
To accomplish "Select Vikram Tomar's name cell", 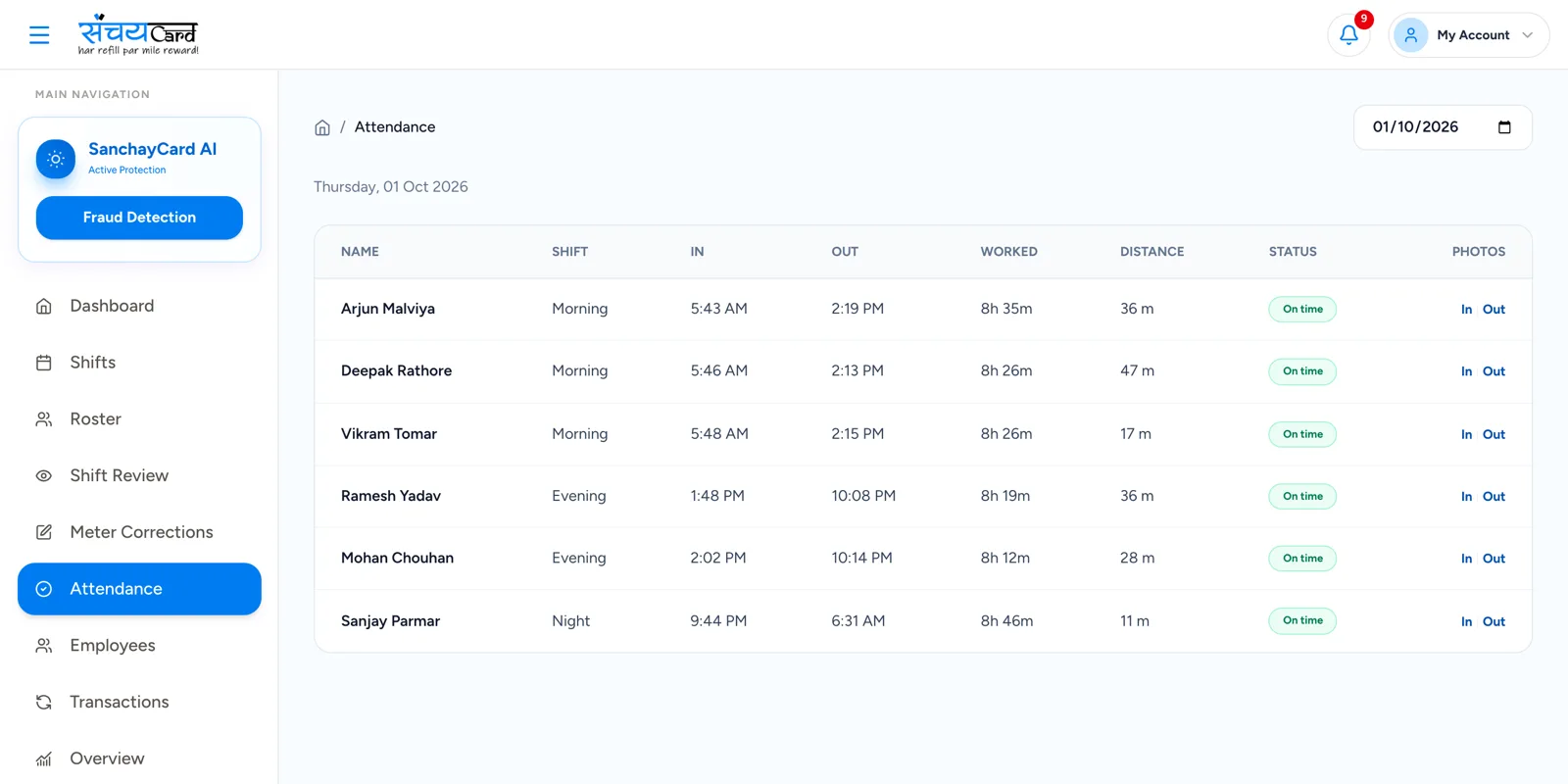I will [x=389, y=434].
